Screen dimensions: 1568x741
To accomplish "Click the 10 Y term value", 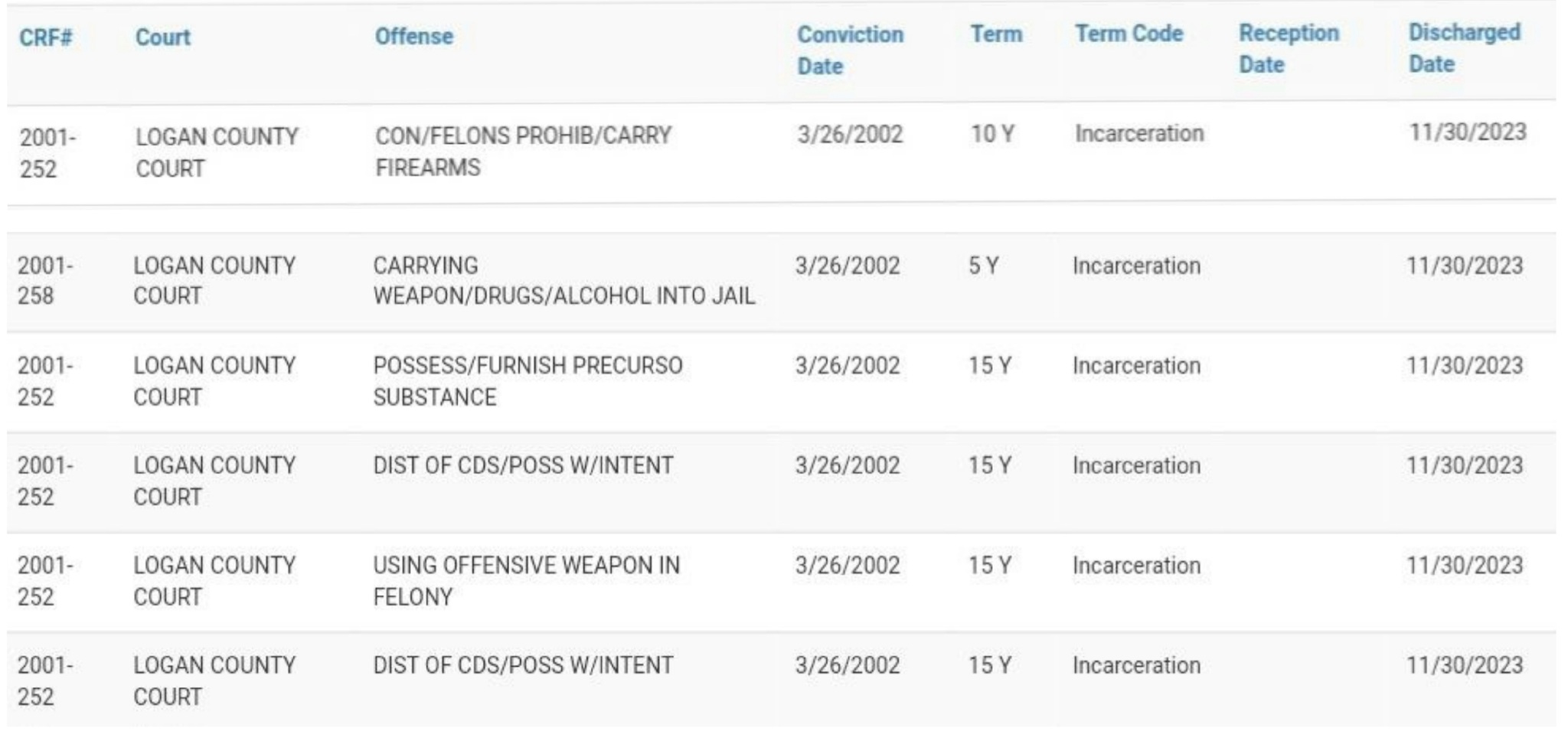I will 992,135.
